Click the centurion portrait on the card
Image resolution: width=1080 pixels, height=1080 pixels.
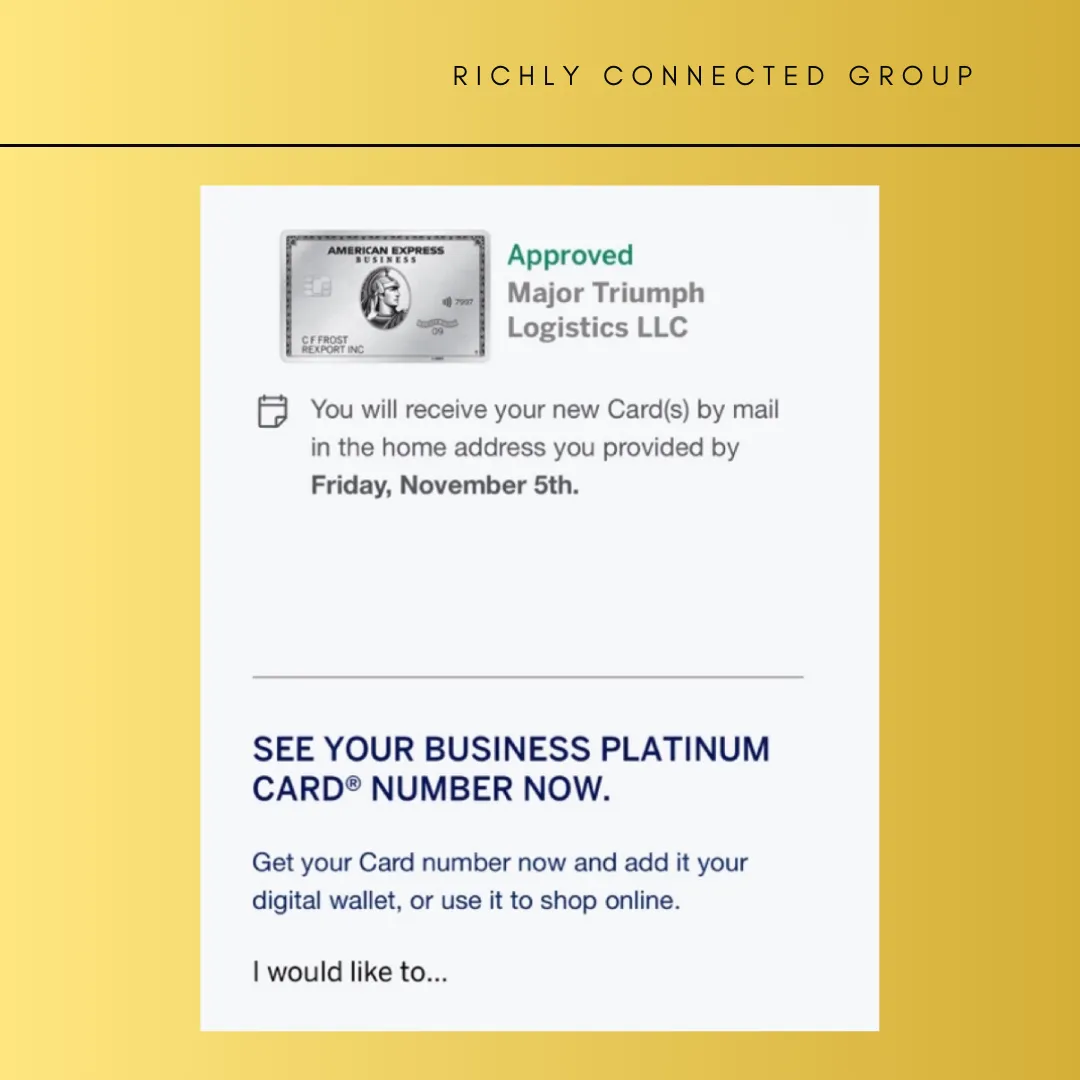click(386, 298)
